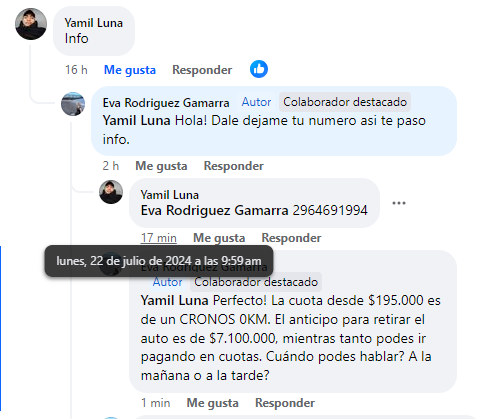Reply to Eva's 'dejame tu numero' comment

(234, 166)
